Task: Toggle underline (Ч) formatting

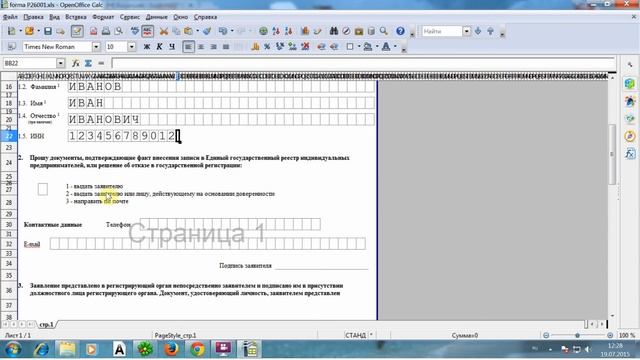Action: pos(172,47)
